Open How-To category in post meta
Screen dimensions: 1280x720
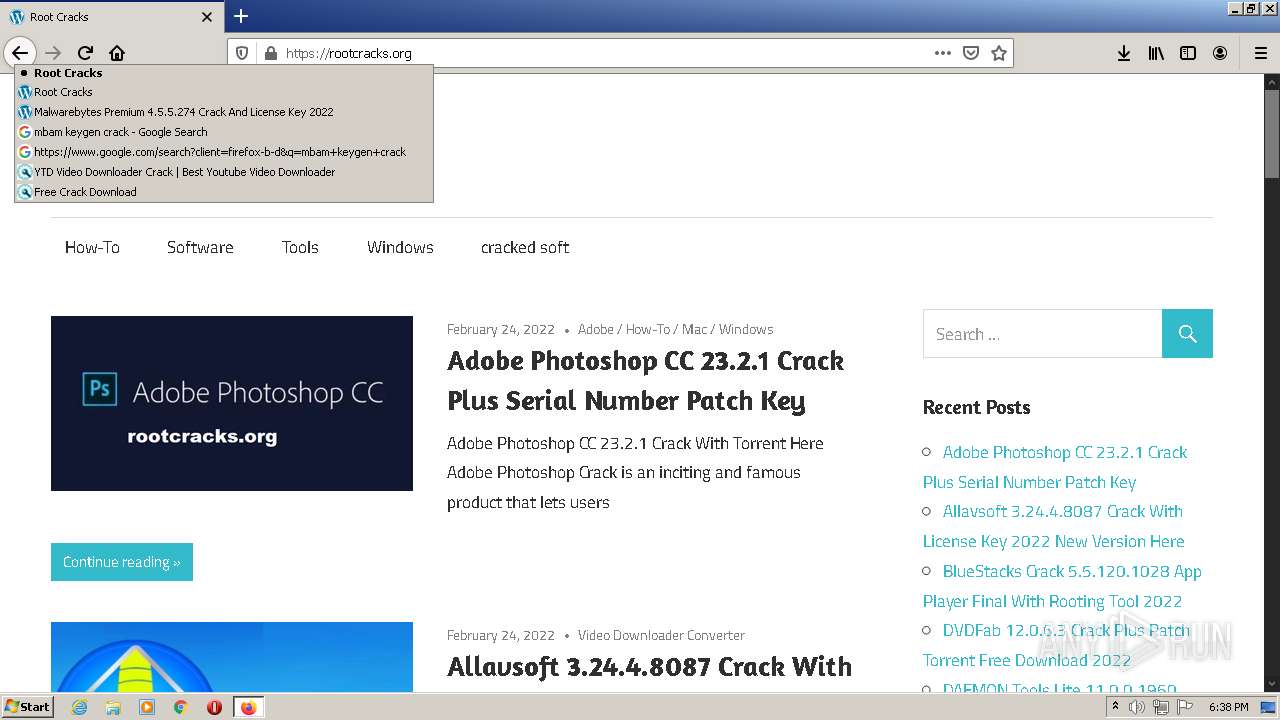[x=648, y=329]
